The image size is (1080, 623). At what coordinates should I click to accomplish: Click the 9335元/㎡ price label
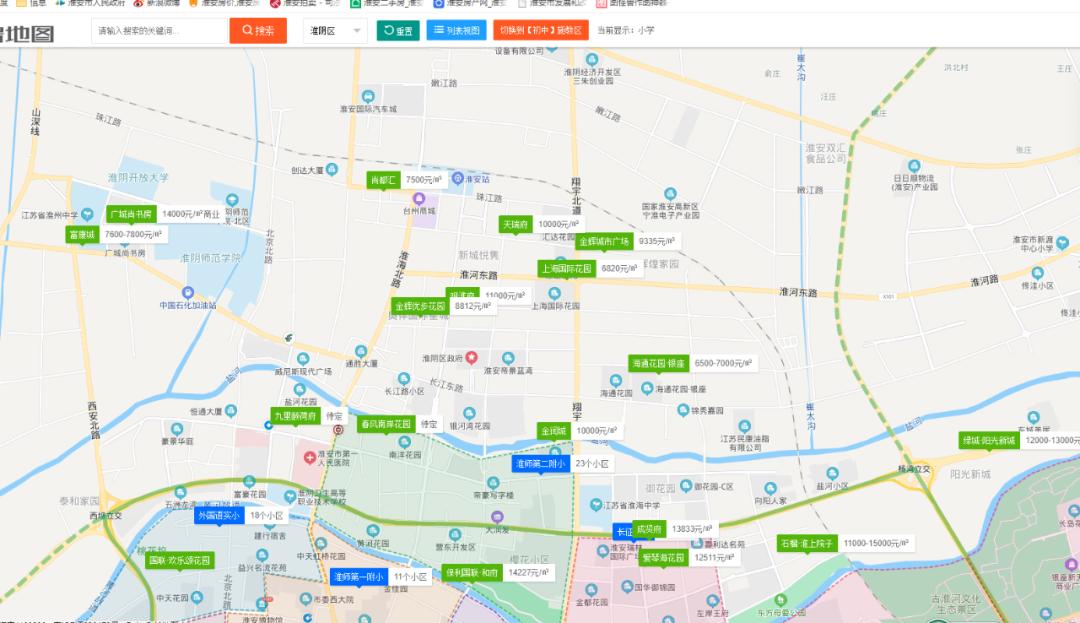point(656,242)
